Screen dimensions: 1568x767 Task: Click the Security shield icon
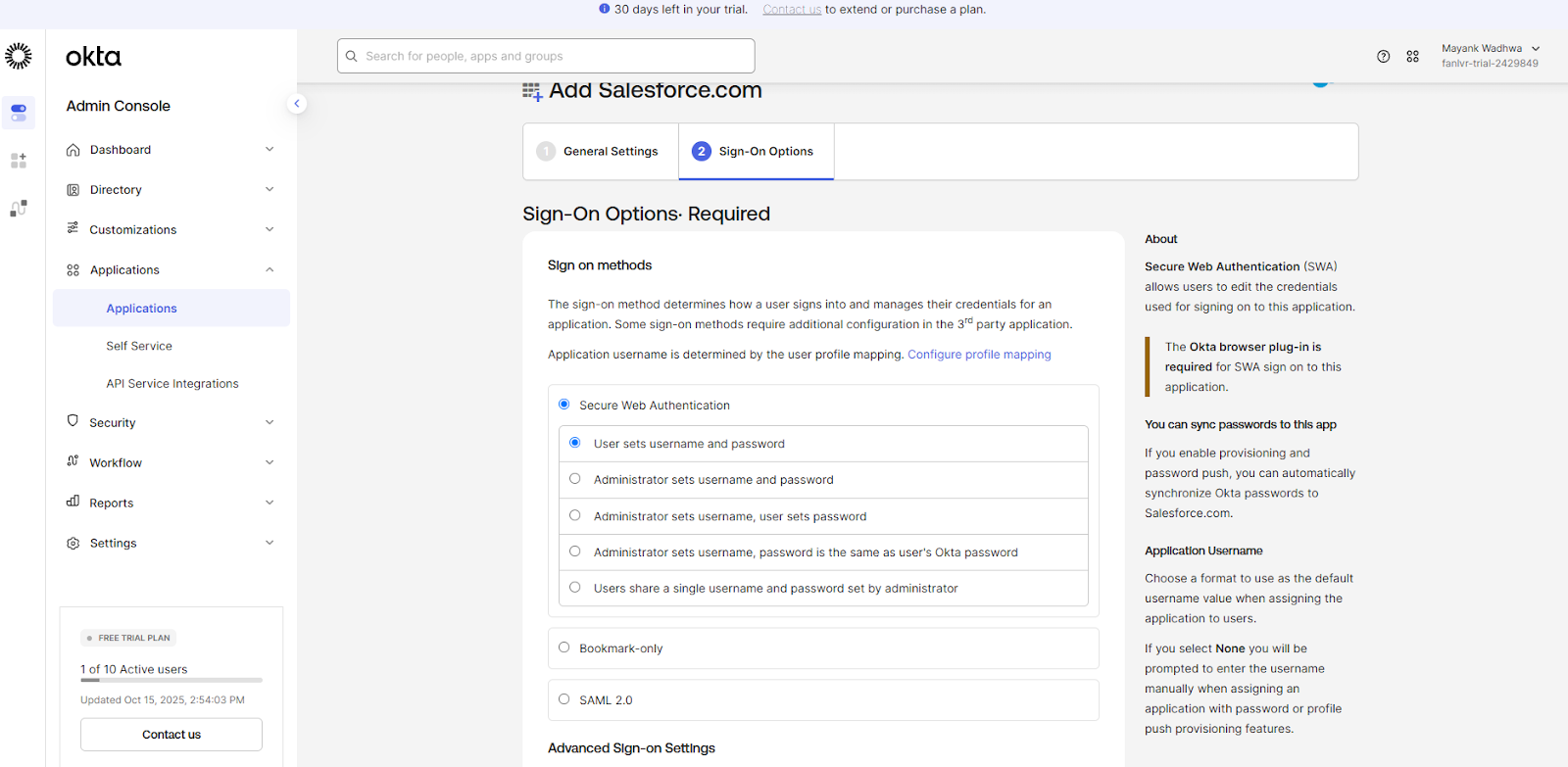tap(73, 421)
